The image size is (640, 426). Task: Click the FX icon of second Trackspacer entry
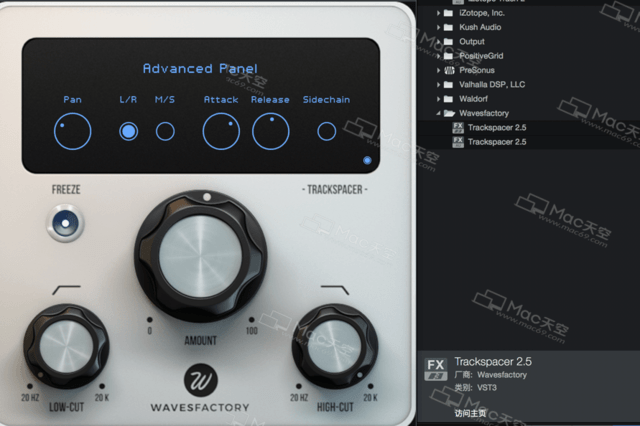click(458, 142)
